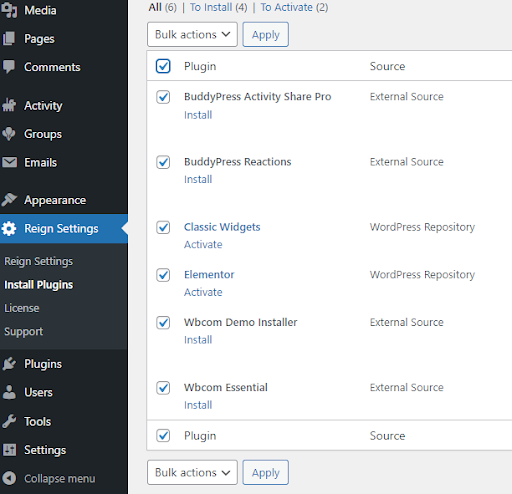Click the Appearance paintbrush icon

pyautogui.click(x=9, y=200)
